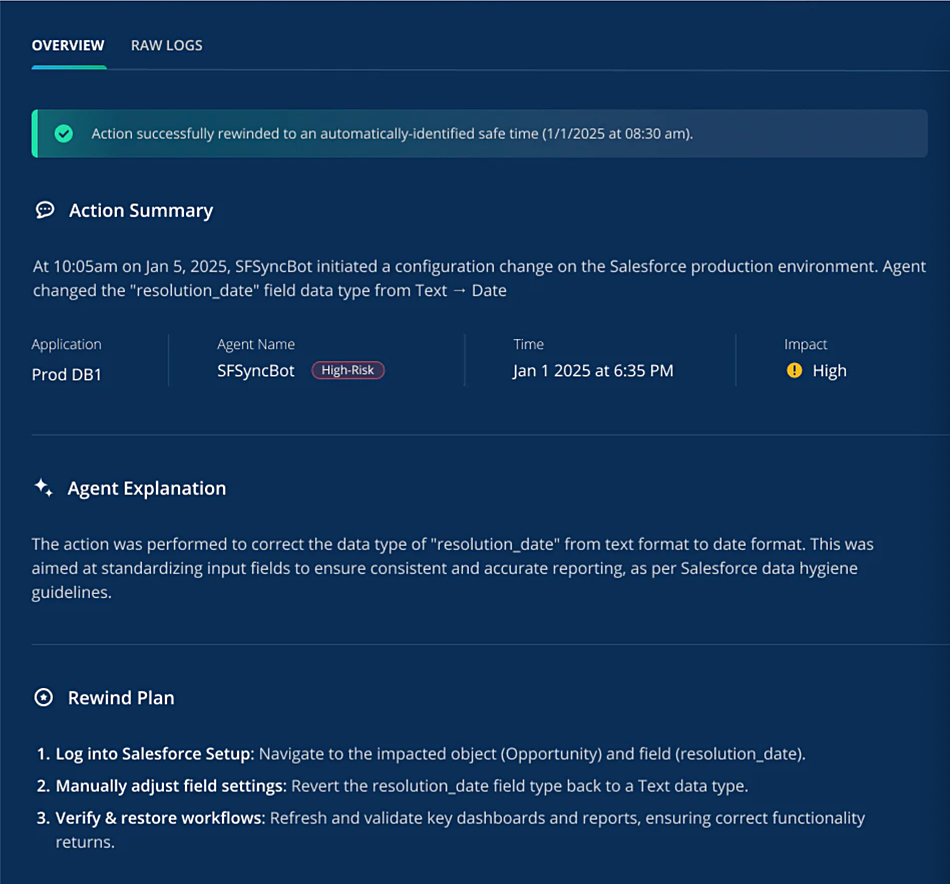Click the rewind success banner message

[x=392, y=133]
